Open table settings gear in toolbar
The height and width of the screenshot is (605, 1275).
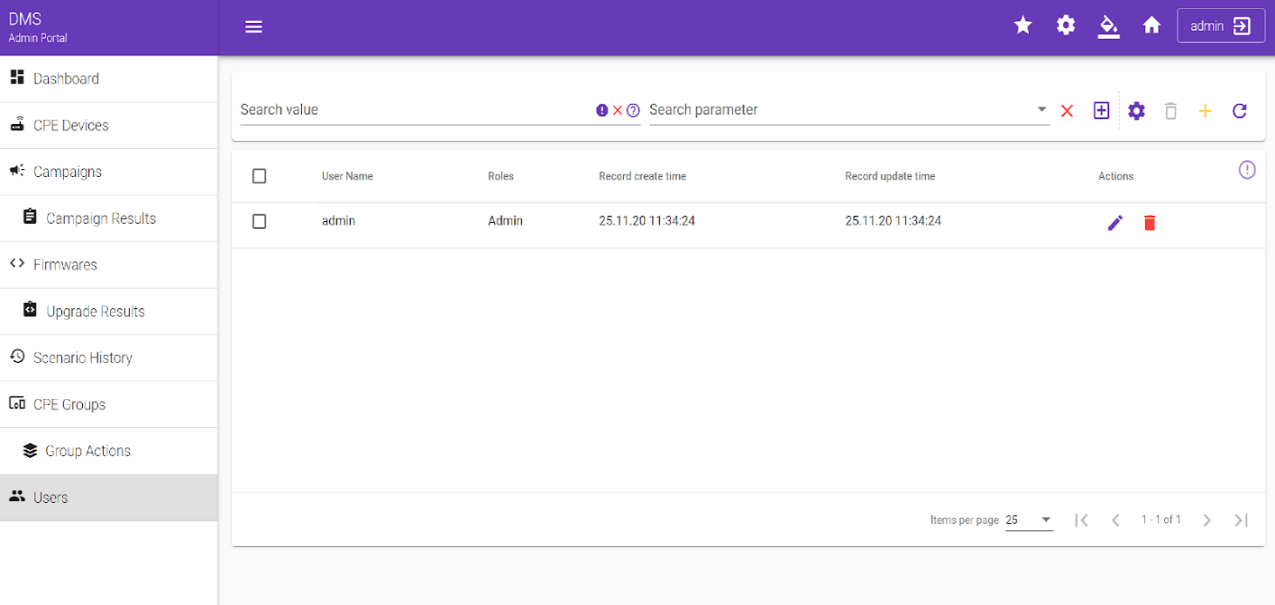[1136, 111]
